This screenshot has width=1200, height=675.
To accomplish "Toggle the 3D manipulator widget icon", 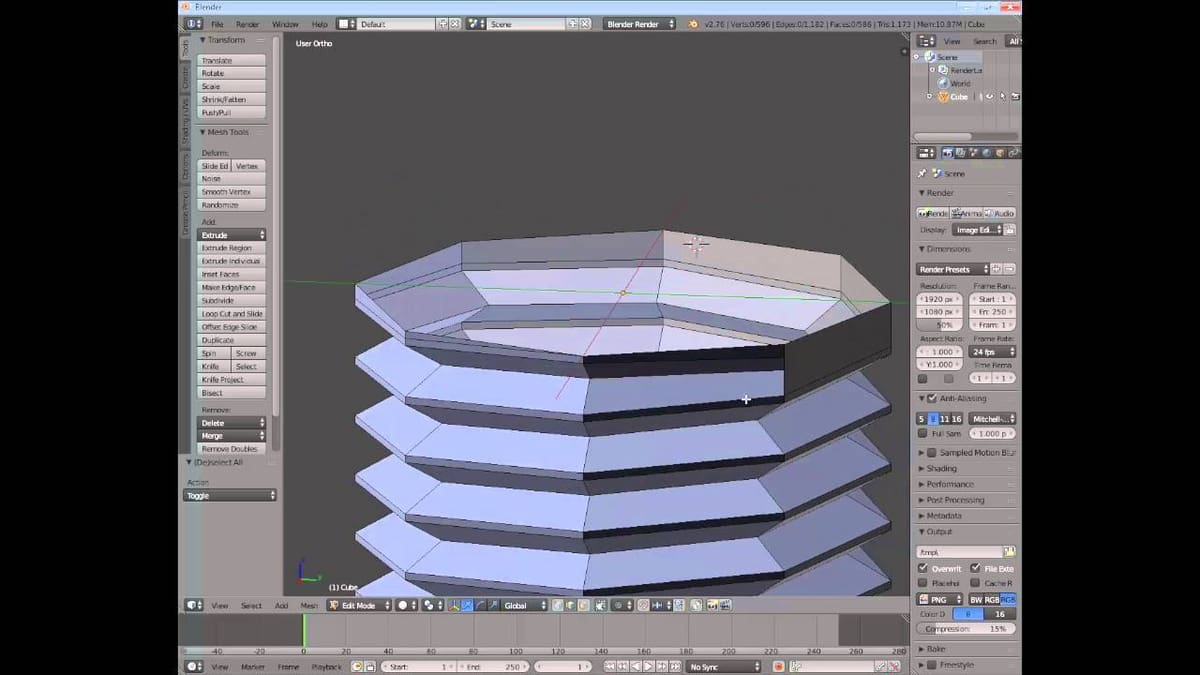I will 454,605.
